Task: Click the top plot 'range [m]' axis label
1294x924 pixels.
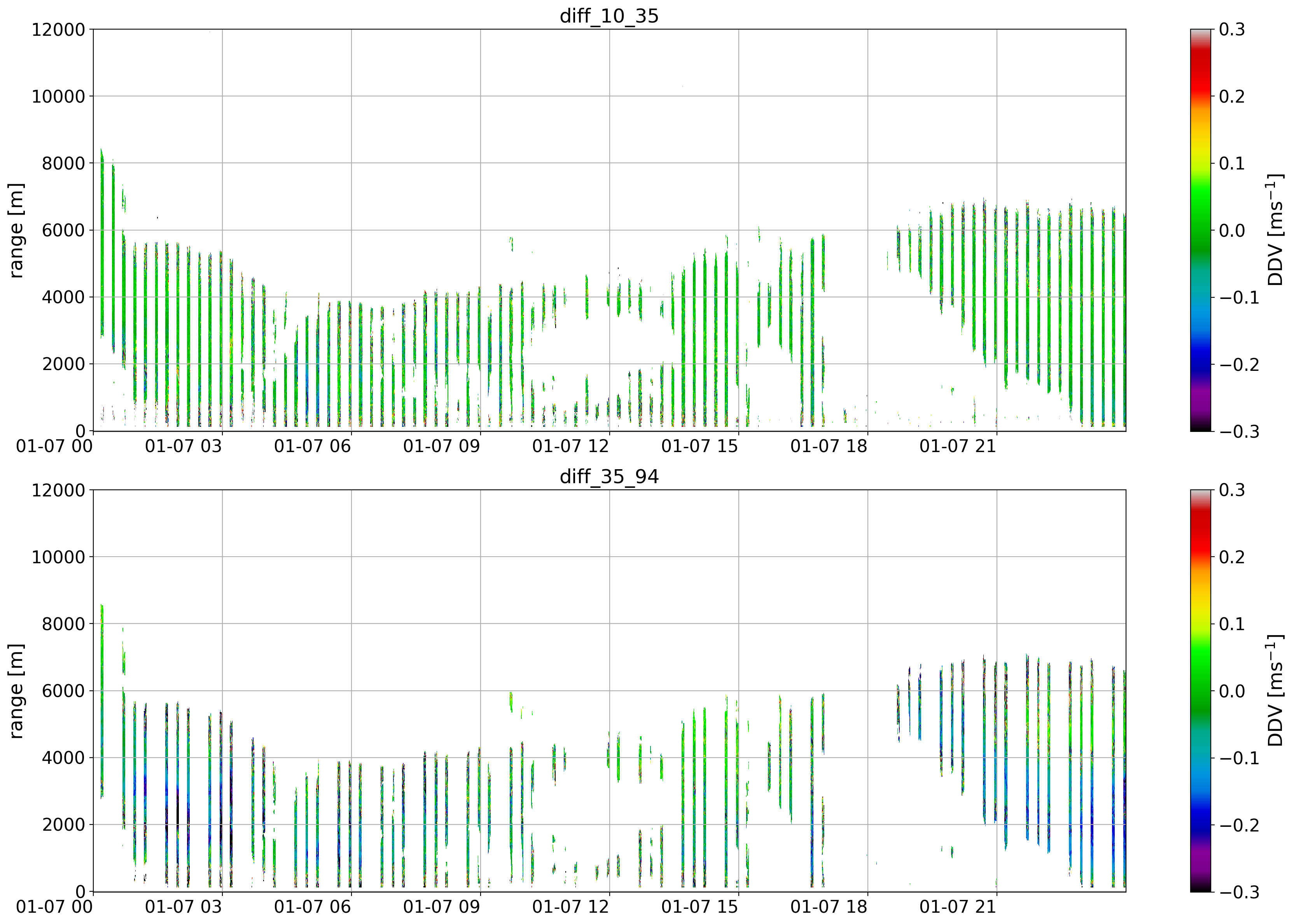Action: point(16,231)
